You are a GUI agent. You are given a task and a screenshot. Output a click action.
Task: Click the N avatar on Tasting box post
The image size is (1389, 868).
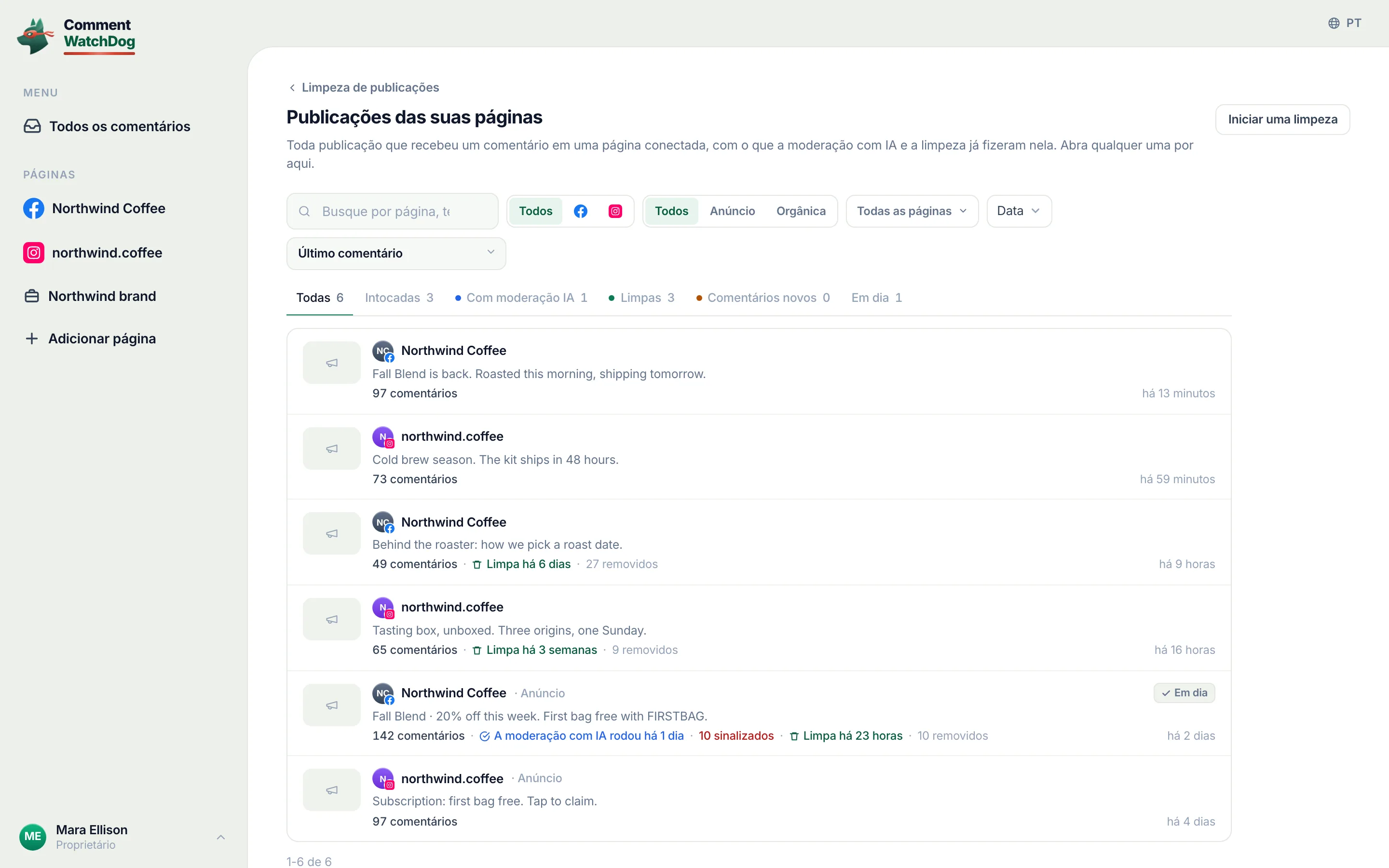pyautogui.click(x=383, y=608)
